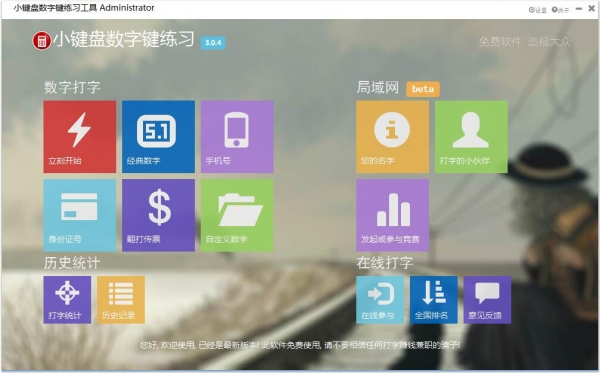Open 打字统计 crosshair tile
The width and height of the screenshot is (600, 373).
click(x=67, y=300)
